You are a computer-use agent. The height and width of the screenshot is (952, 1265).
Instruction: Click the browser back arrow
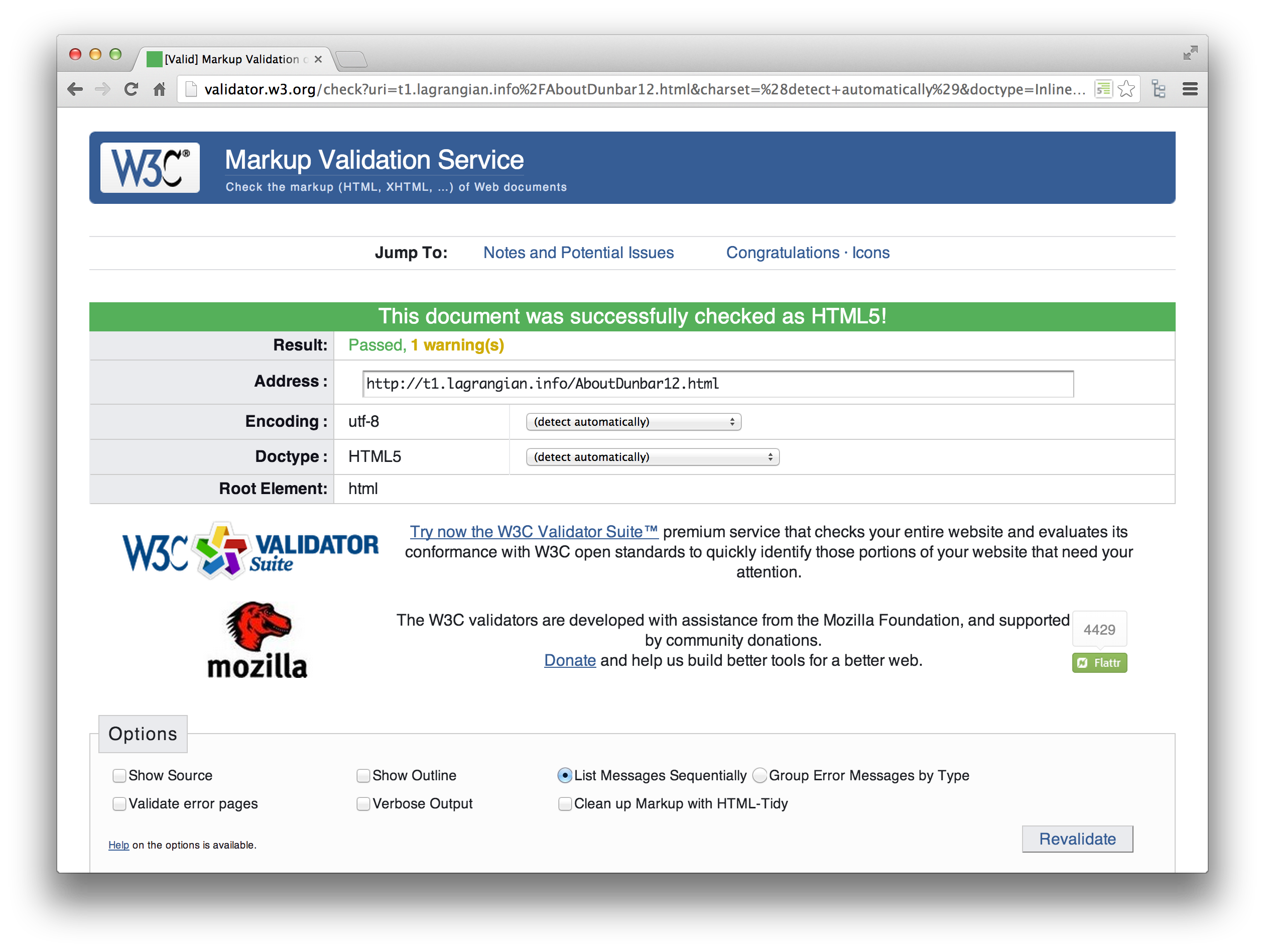point(75,89)
